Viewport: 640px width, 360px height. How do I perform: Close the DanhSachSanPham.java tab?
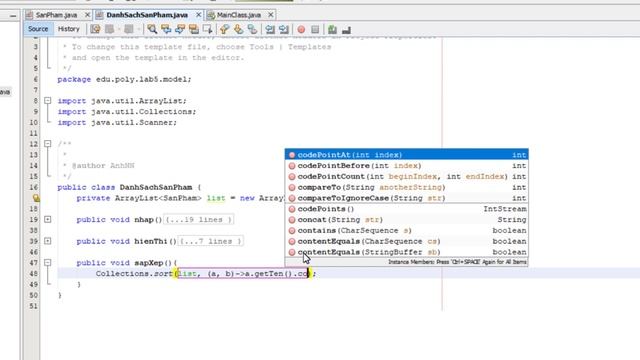coord(198,15)
